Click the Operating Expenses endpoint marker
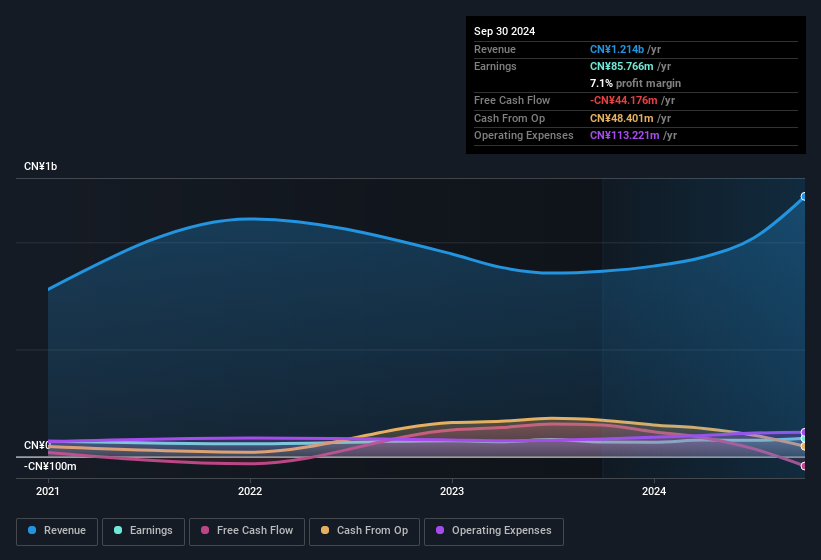The width and height of the screenshot is (821, 560). (x=804, y=432)
